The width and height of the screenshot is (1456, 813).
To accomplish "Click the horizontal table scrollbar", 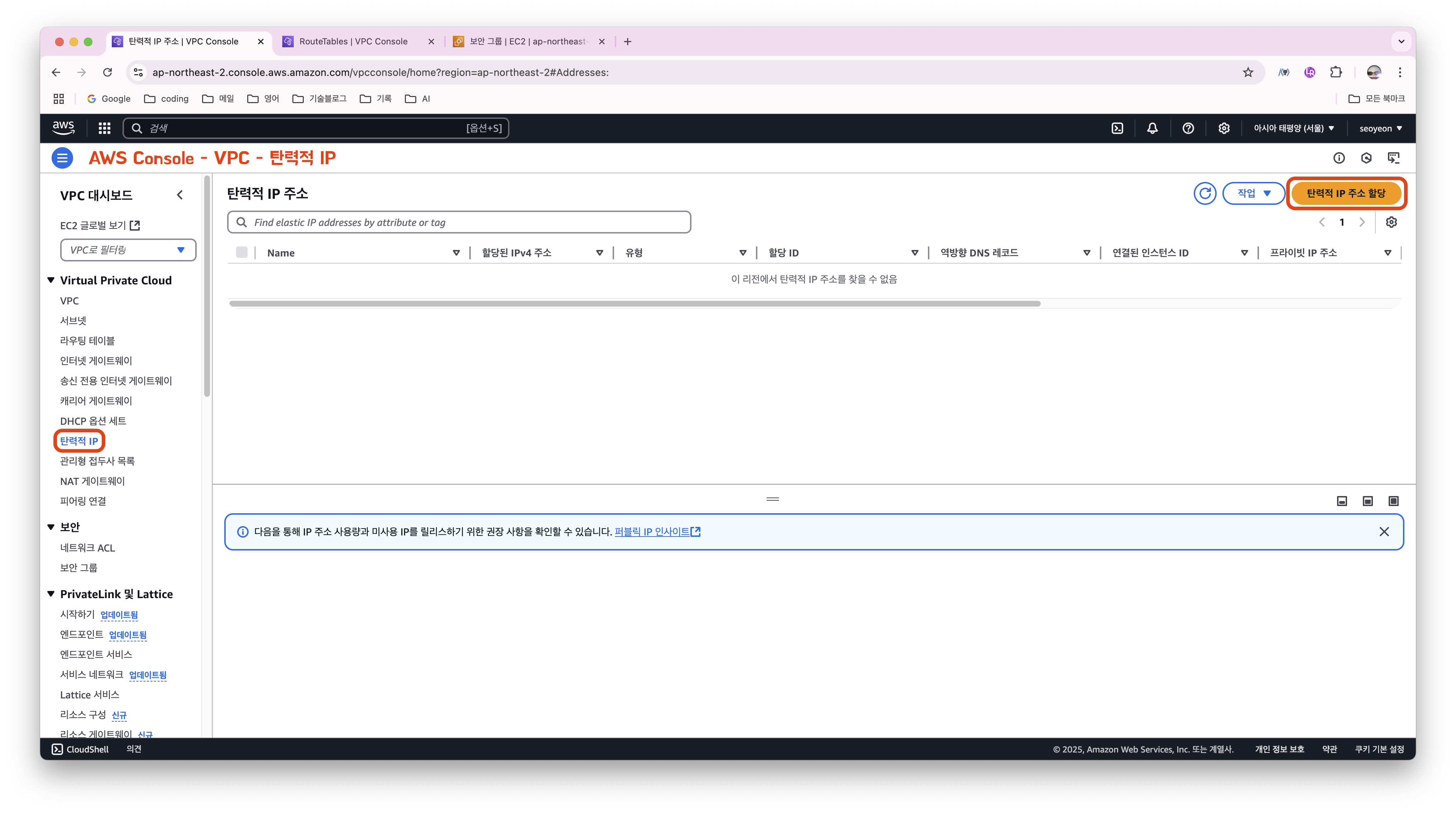I will 635,303.
